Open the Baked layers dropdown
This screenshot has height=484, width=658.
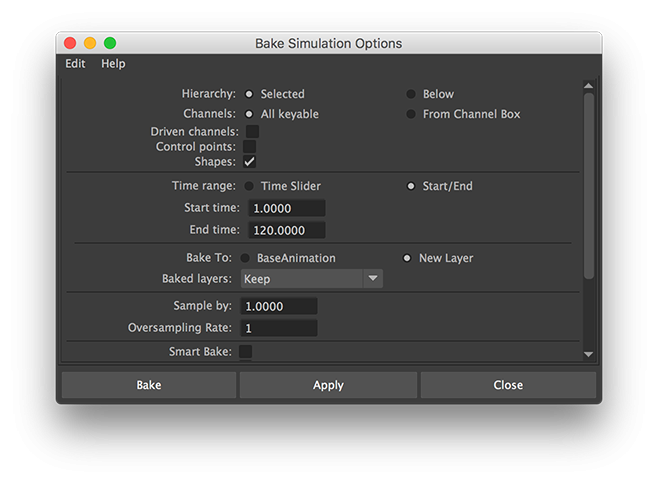[312, 279]
